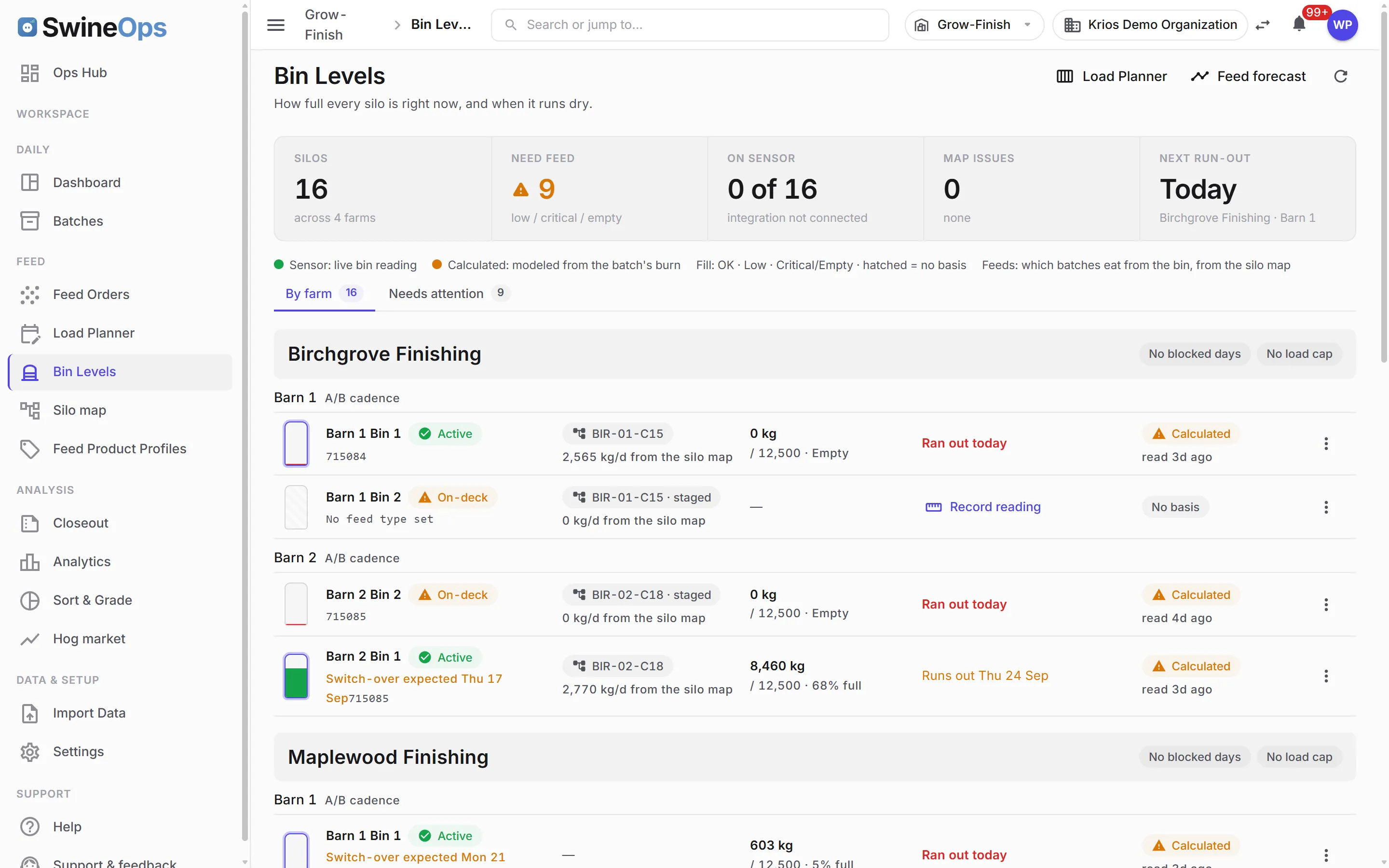The image size is (1389, 868).
Task: Refresh the bin levels with the reload icon
Action: coord(1340,76)
